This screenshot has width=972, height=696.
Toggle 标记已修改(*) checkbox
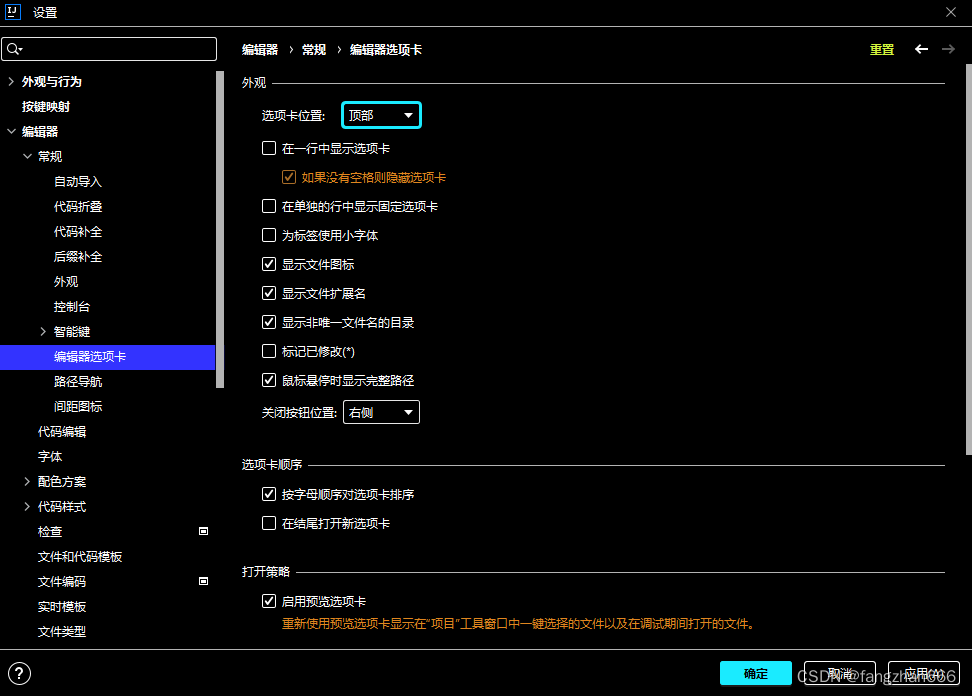pyautogui.click(x=268, y=352)
